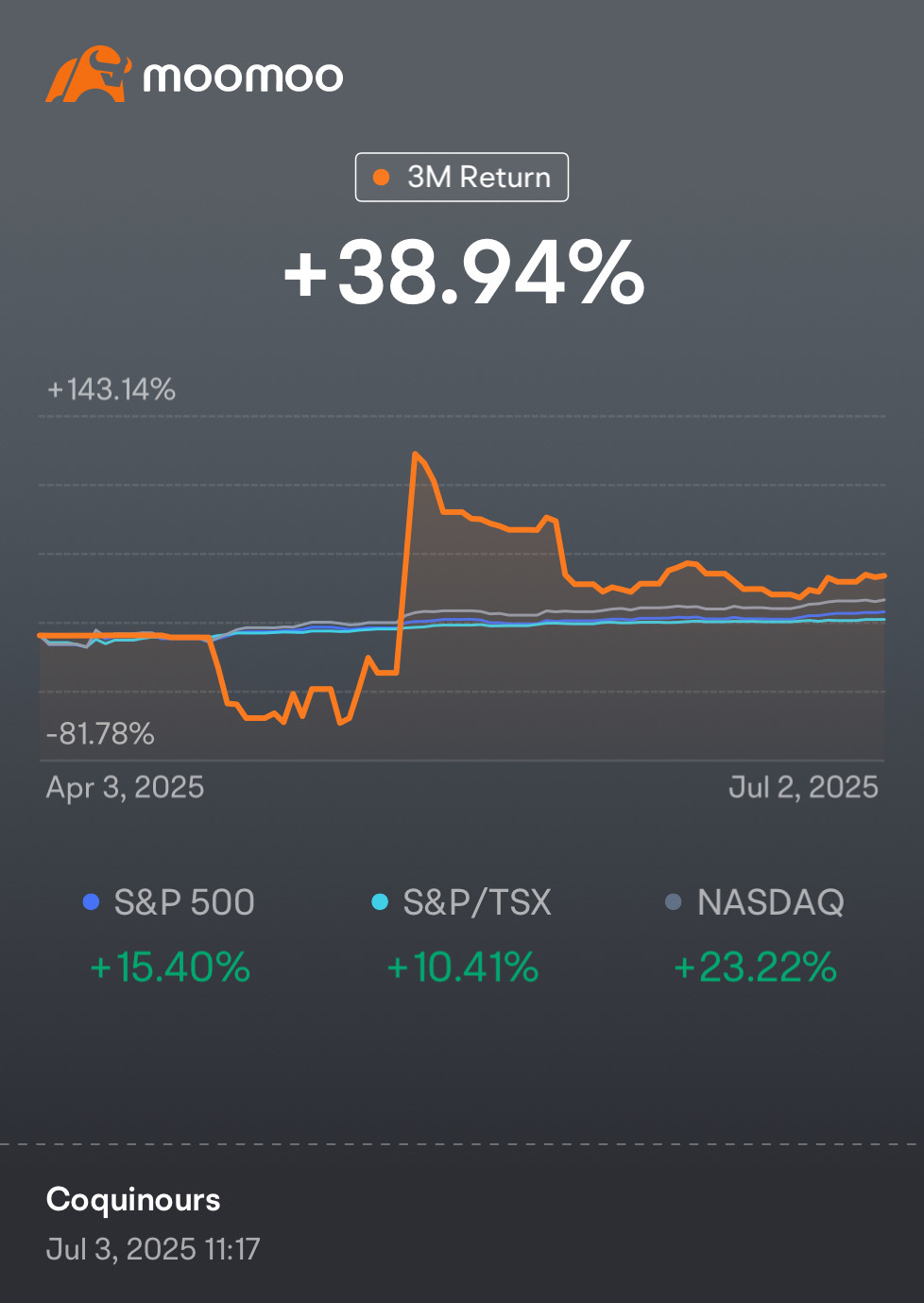Select the NASDAQ legend label

tap(771, 902)
